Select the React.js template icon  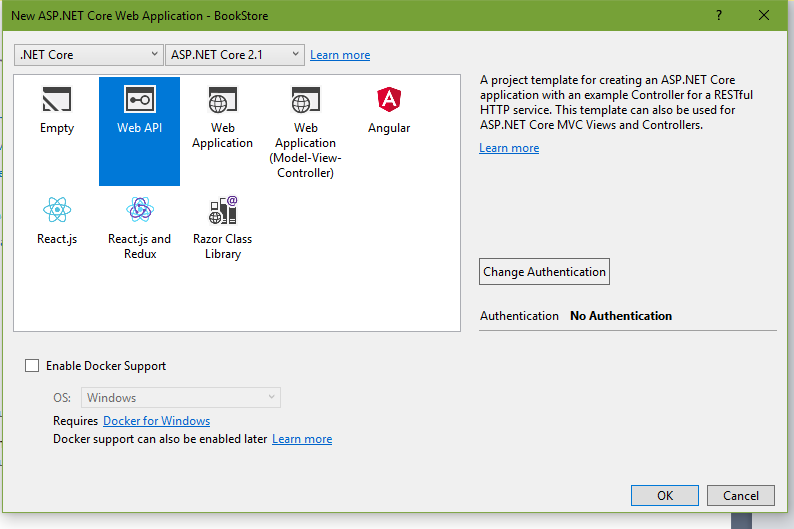57,210
